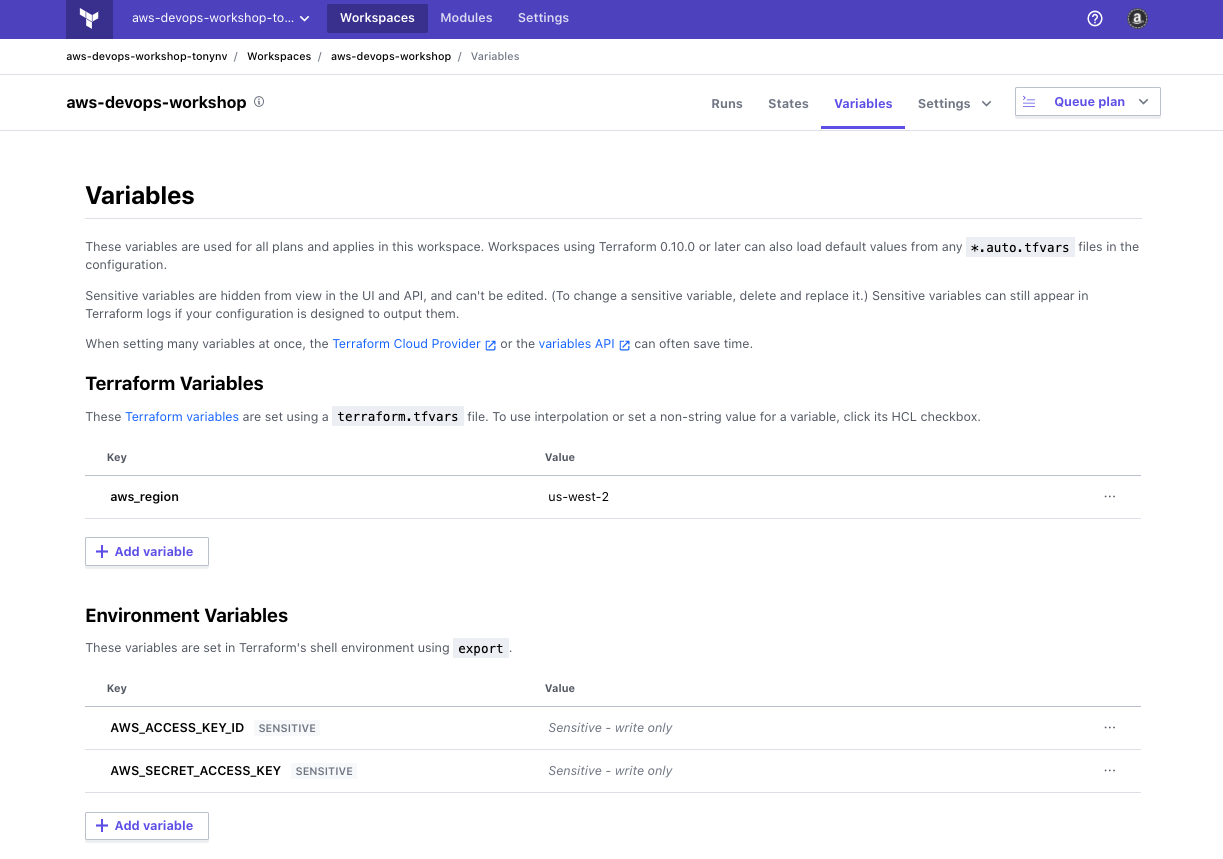Image resolution: width=1223 pixels, height=859 pixels.
Task: Click the Terraform logo in the header
Action: tap(89, 18)
